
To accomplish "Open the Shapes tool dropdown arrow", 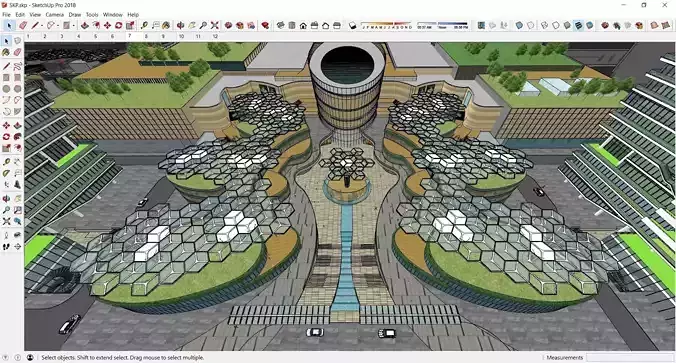I will pos(73,26).
